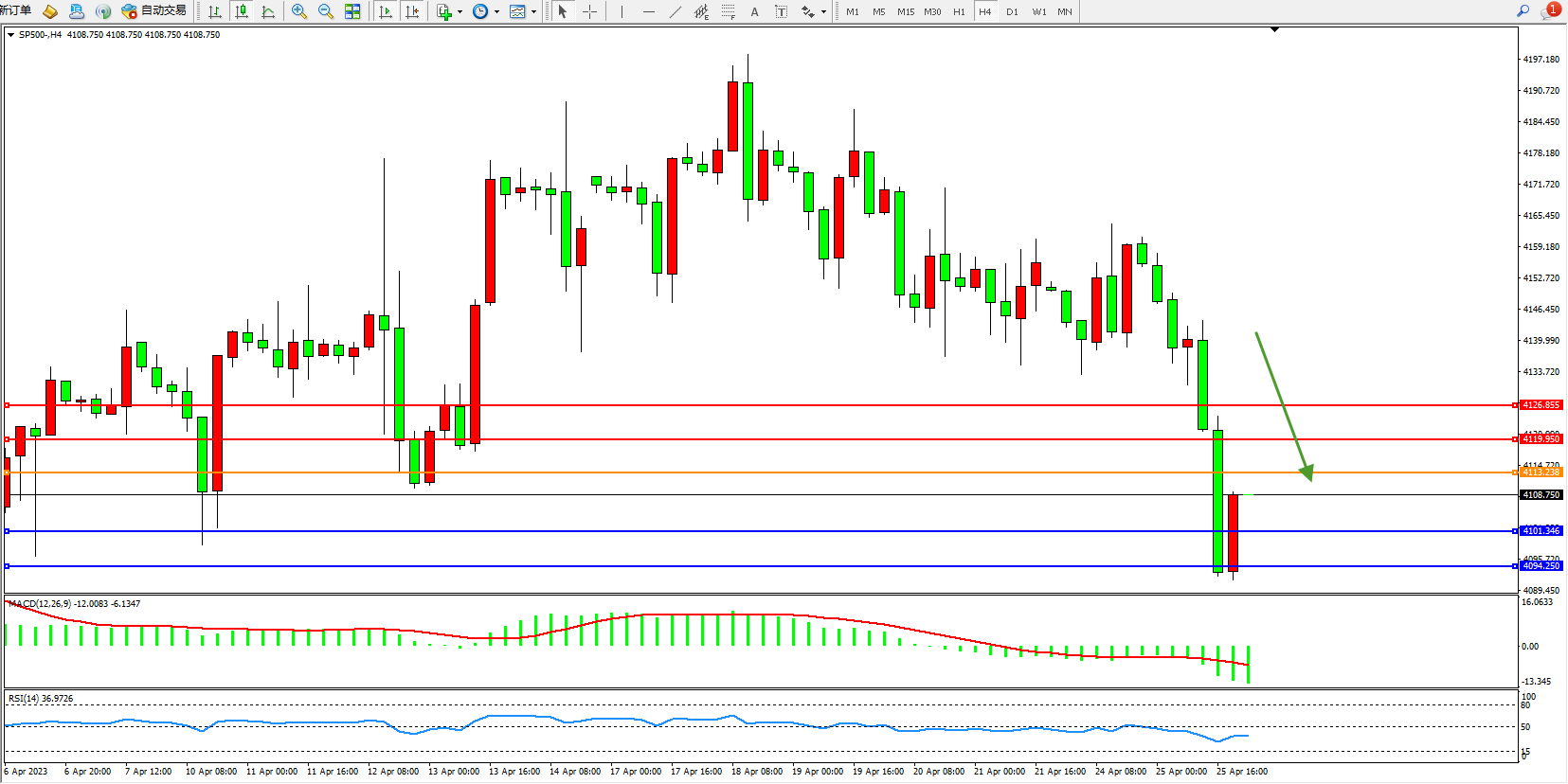Draw a horizontal line tool

648,11
